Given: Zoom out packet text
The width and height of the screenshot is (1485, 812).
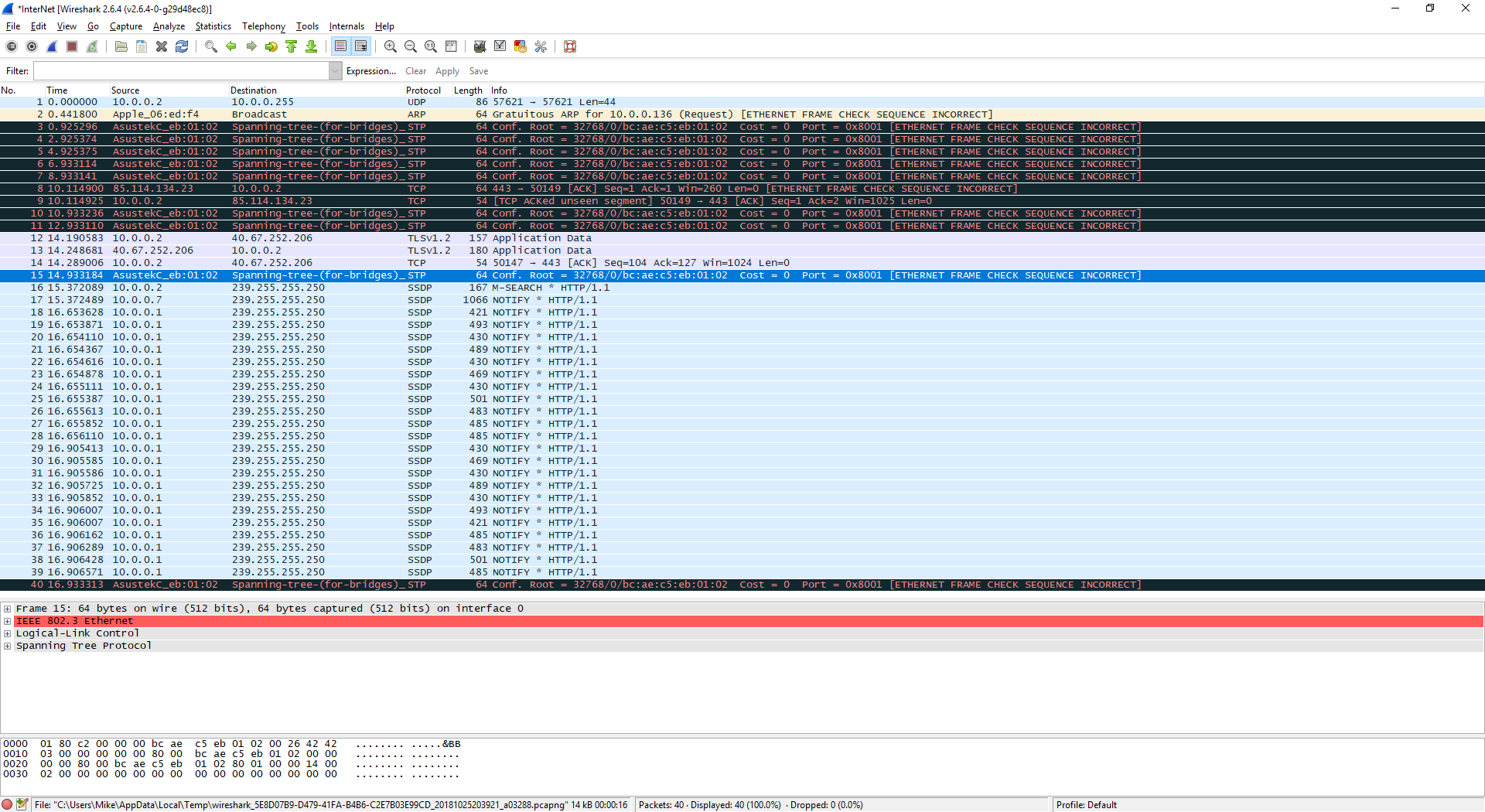Looking at the screenshot, I should click(411, 46).
